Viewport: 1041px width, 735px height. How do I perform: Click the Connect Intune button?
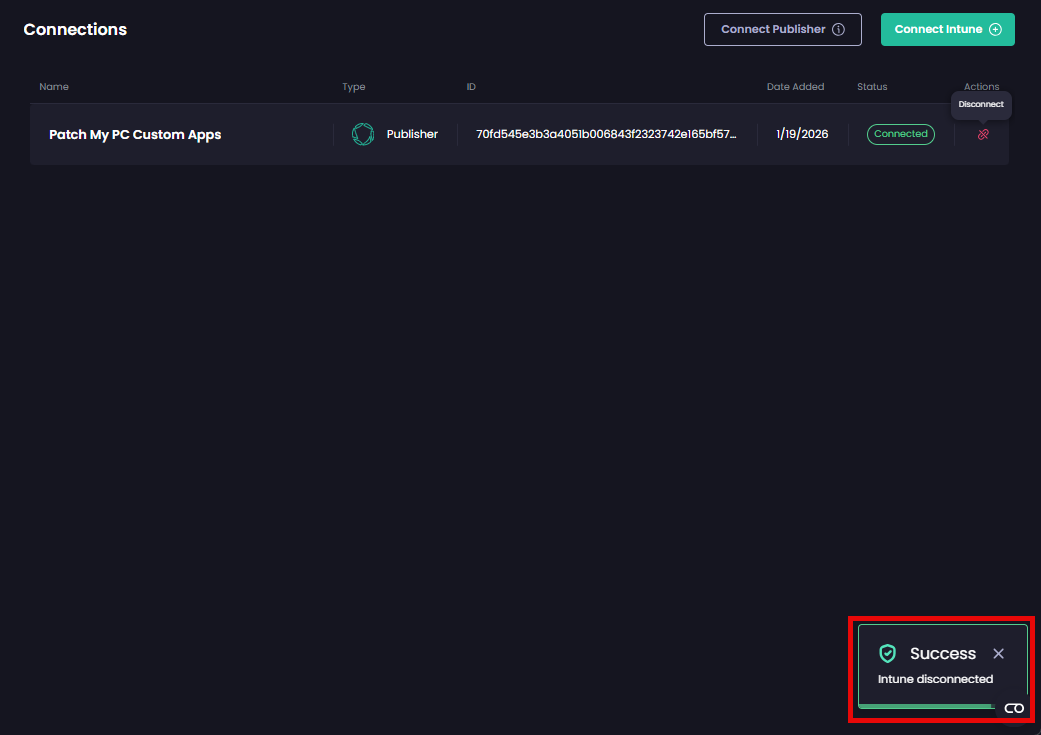(947, 29)
